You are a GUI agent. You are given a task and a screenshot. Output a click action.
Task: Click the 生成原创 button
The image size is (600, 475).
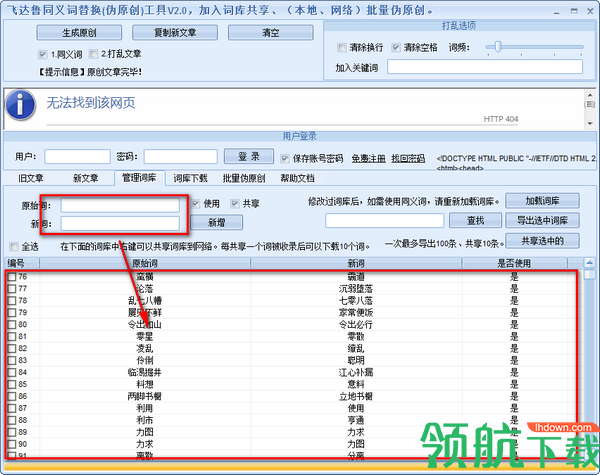click(x=79, y=33)
